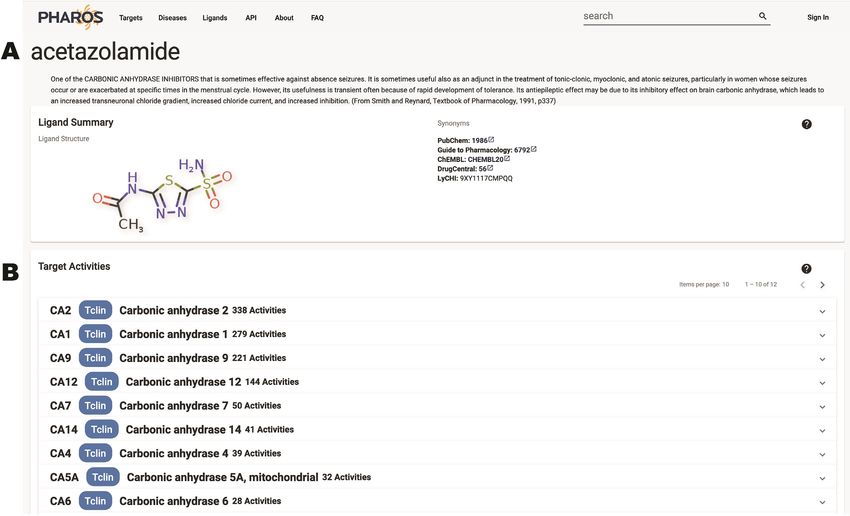
Task: Click the 144 Activities count
Action: pyautogui.click(x=272, y=382)
